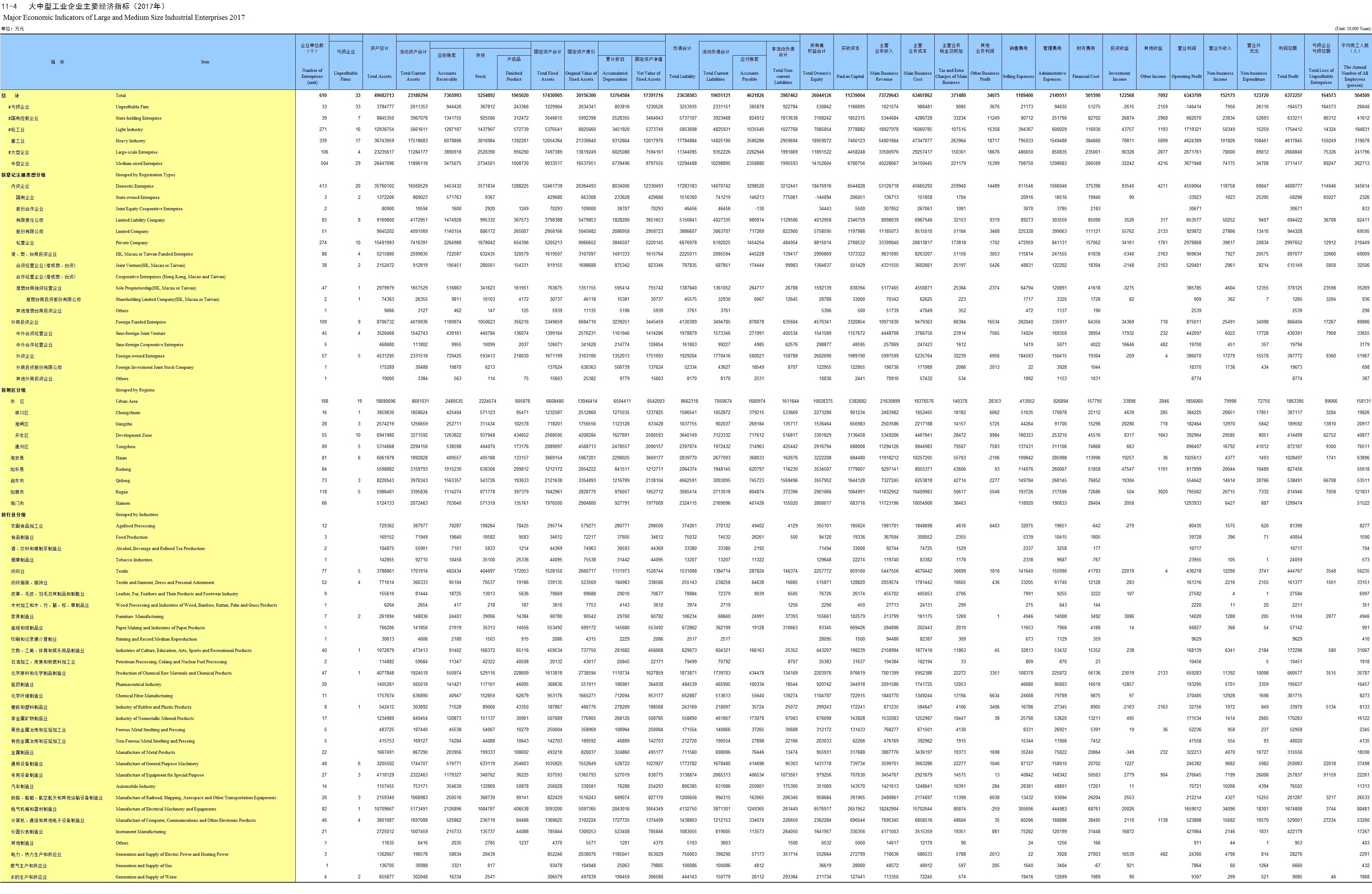
Task: Select the 'Textile' industry row label
Action: pyautogui.click(x=122, y=571)
